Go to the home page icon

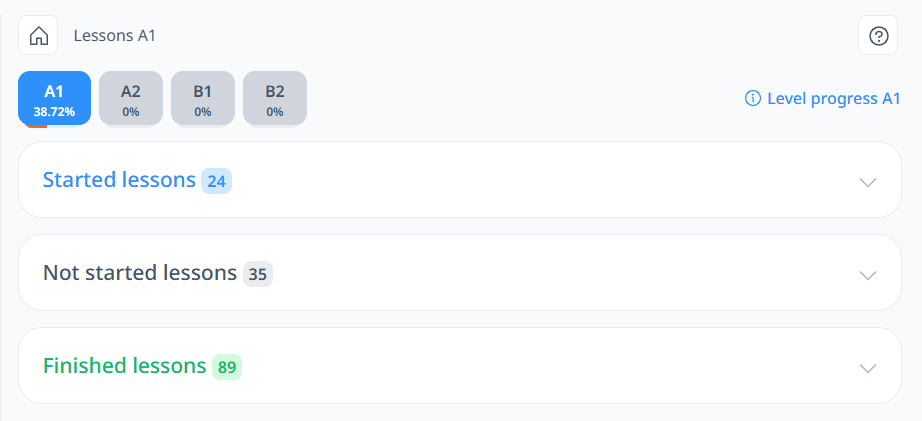tap(38, 35)
